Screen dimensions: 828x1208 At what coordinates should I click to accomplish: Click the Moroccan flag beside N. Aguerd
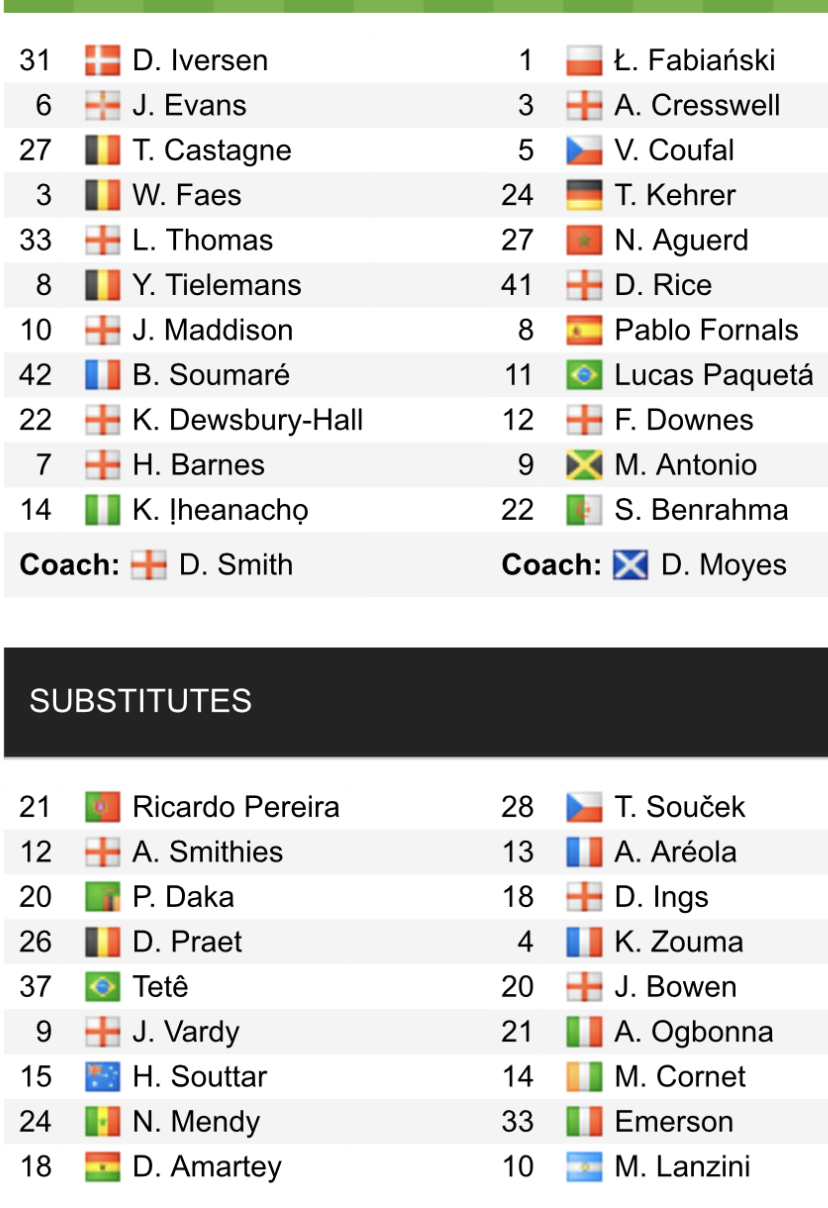coord(584,240)
